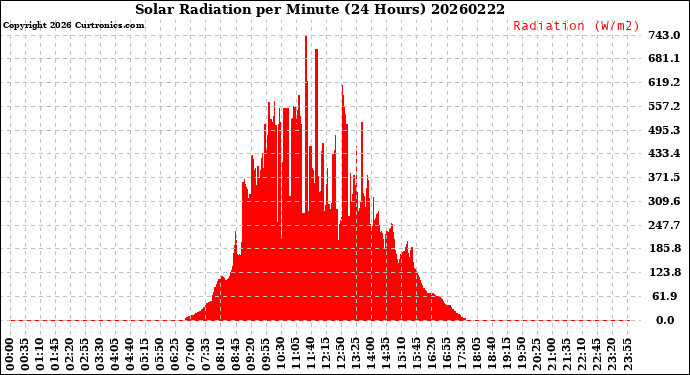This screenshot has height=375, width=690.
Task: Click the 01:10 time label
Action: [40, 355]
